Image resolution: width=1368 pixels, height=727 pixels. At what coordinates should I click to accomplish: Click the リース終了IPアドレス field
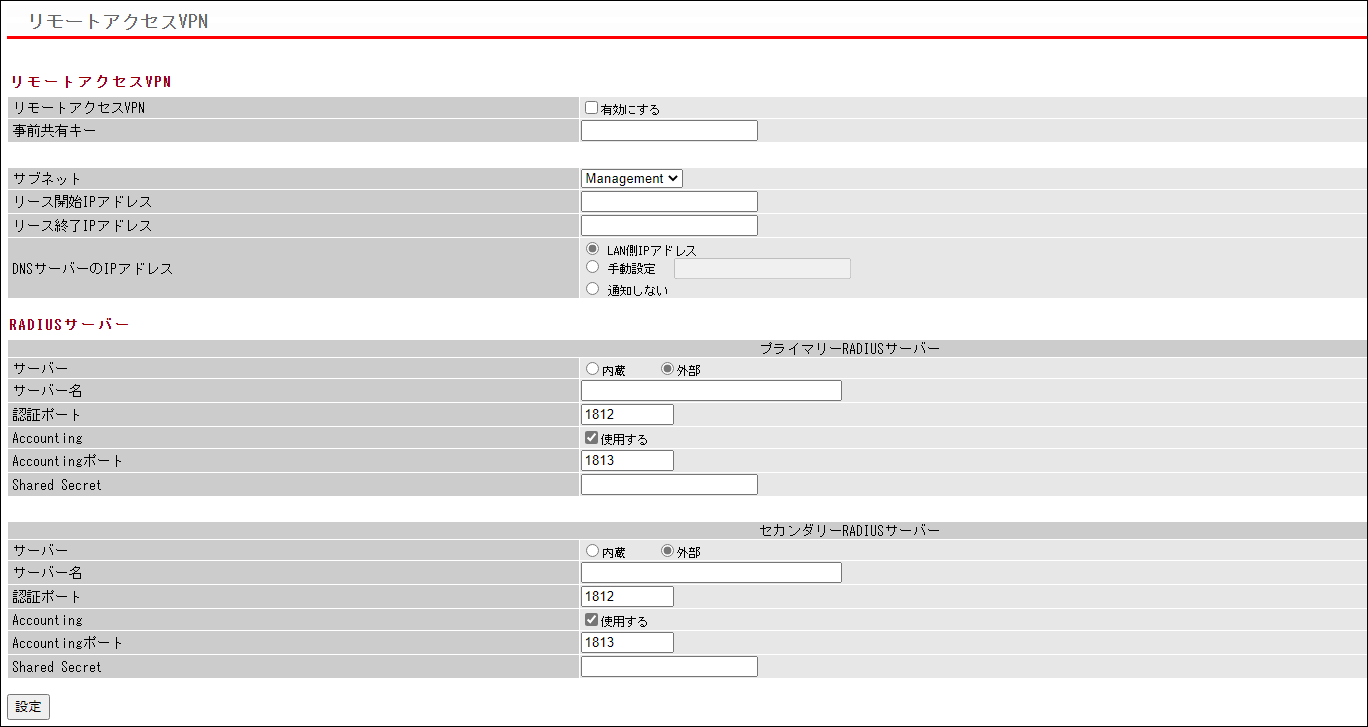(668, 226)
